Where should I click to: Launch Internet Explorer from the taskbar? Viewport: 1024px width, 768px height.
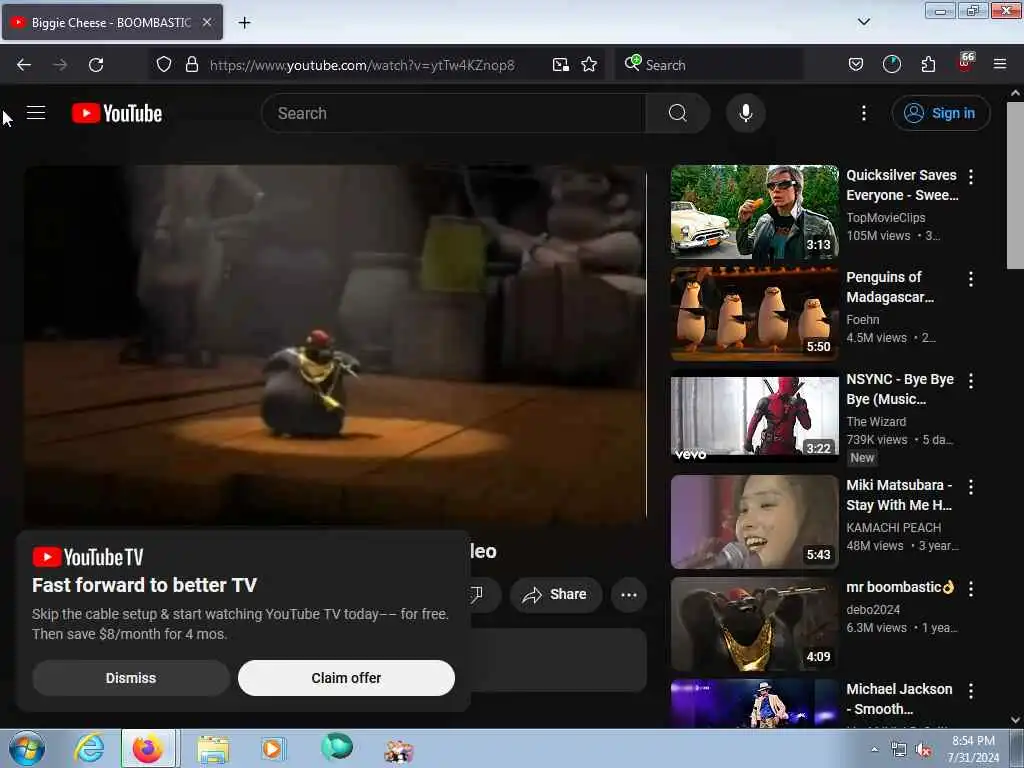click(x=89, y=749)
